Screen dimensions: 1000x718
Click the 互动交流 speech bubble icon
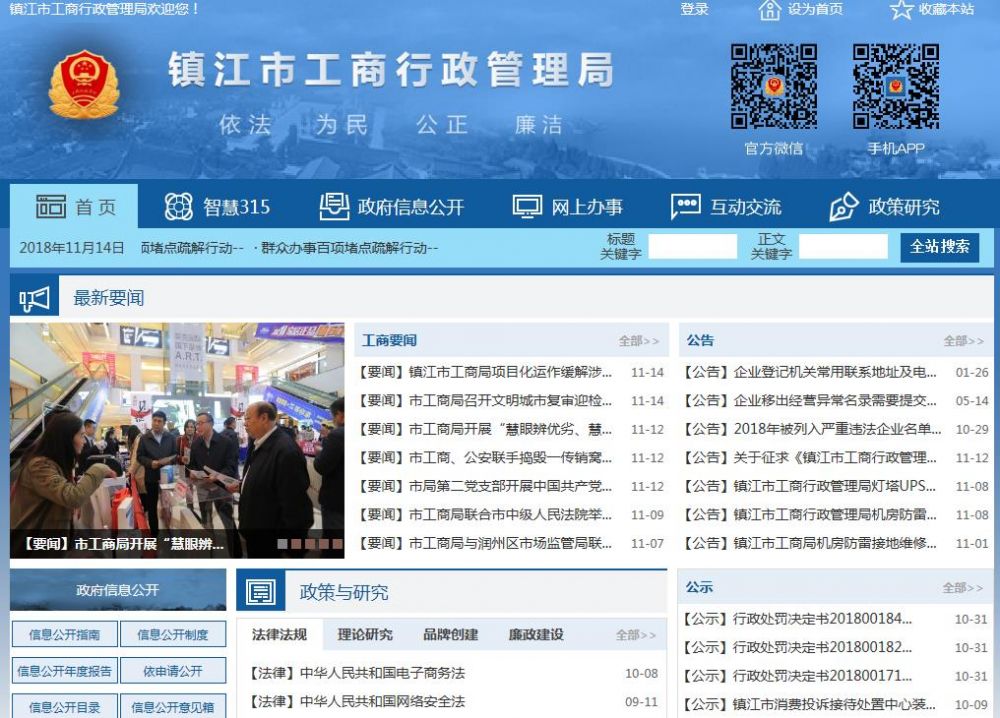685,203
